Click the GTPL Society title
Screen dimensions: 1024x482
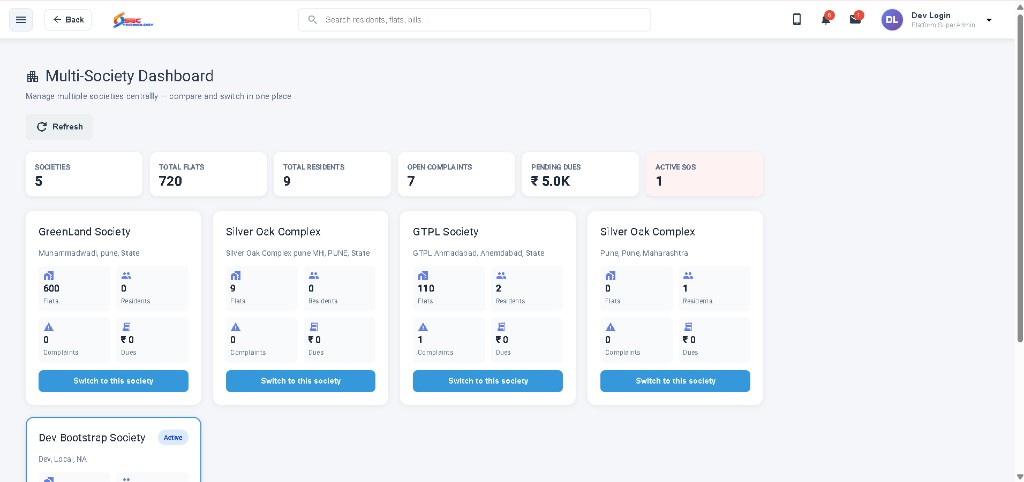pyautogui.click(x=445, y=232)
